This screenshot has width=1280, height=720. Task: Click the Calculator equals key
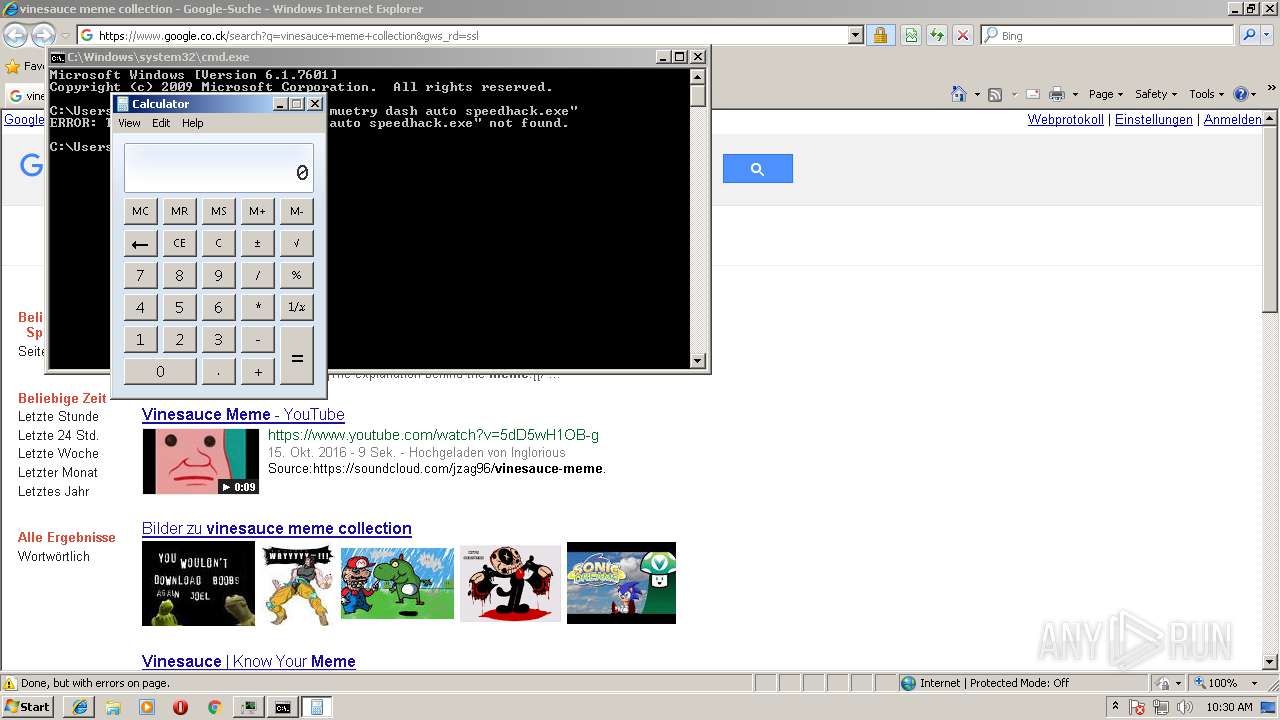coord(297,355)
